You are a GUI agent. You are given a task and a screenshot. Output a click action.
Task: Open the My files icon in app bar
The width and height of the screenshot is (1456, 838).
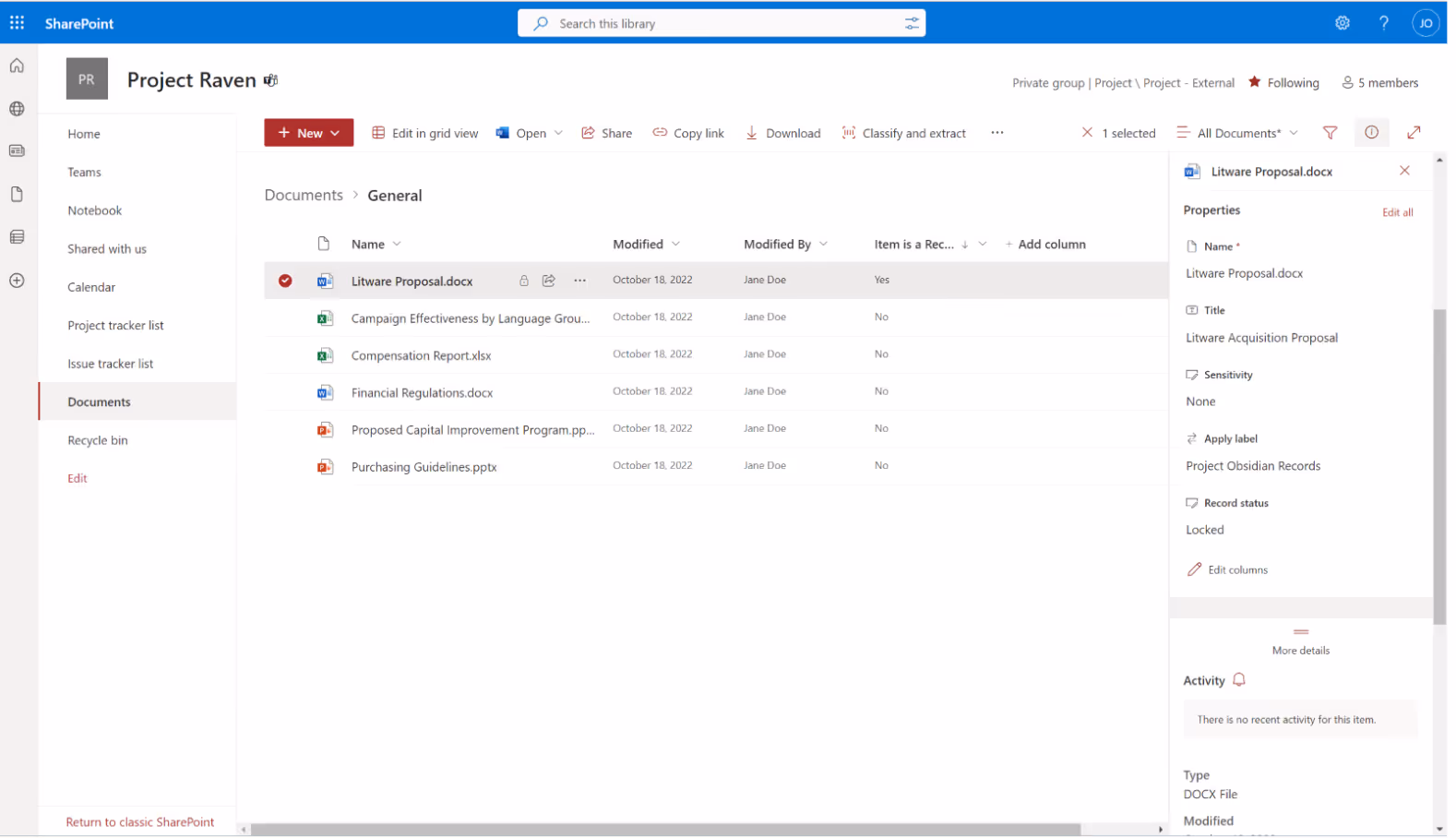pos(17,195)
